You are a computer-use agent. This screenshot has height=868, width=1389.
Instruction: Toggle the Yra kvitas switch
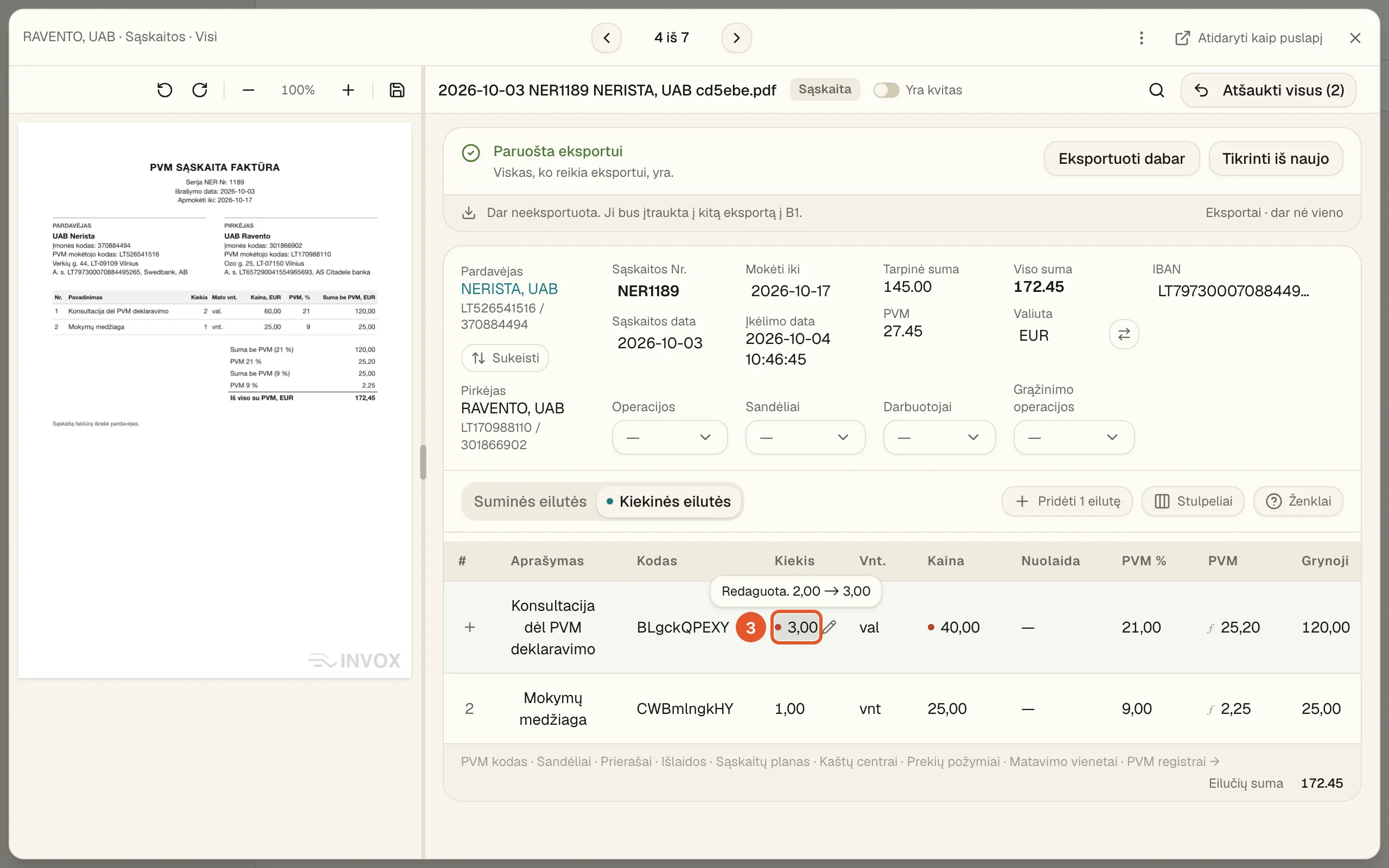885,90
